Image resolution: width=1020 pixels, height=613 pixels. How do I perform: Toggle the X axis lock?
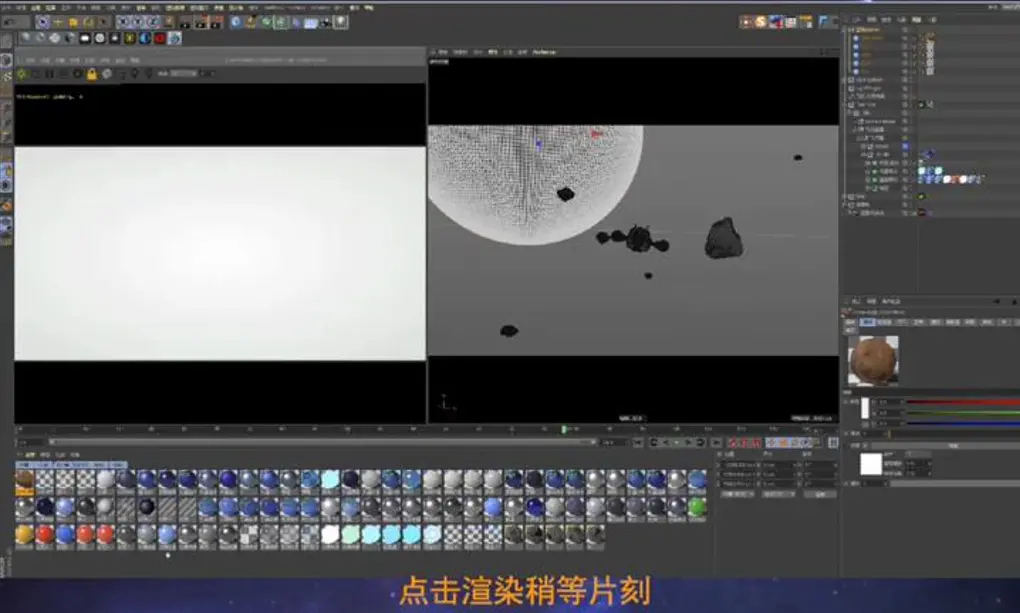[x=124, y=22]
